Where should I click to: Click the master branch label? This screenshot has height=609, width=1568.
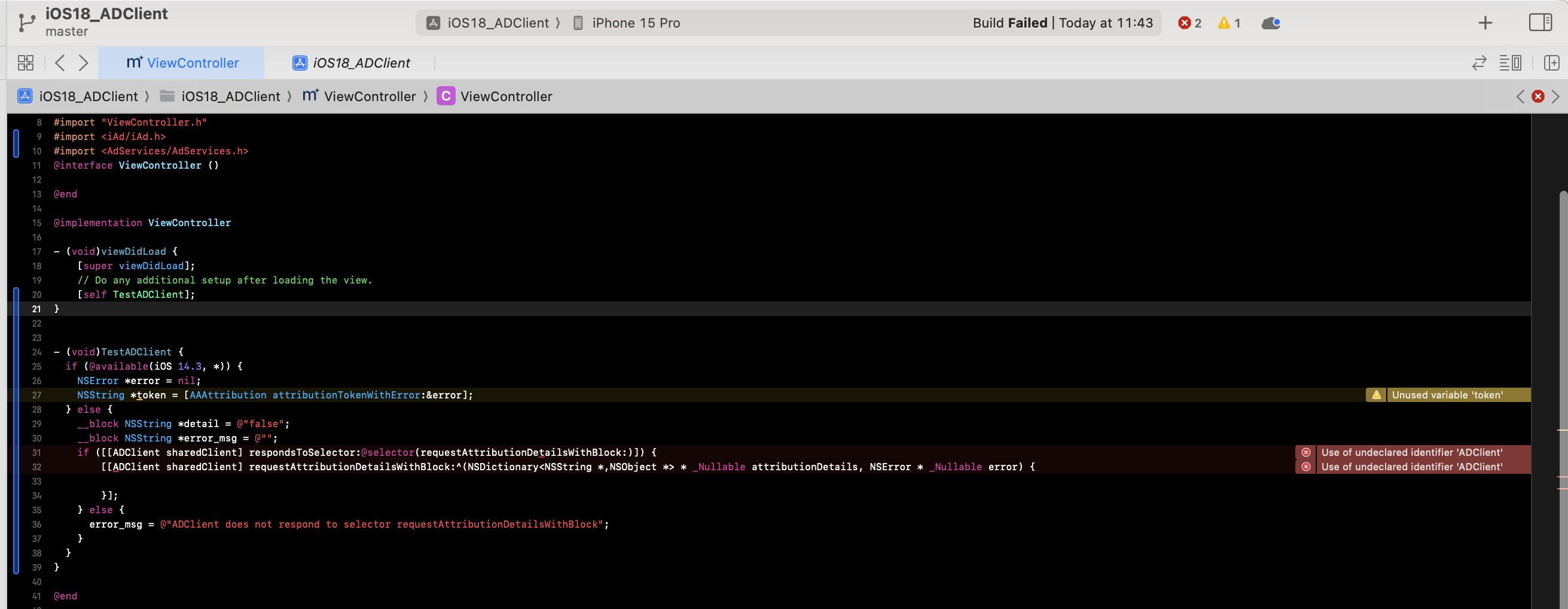[66, 32]
